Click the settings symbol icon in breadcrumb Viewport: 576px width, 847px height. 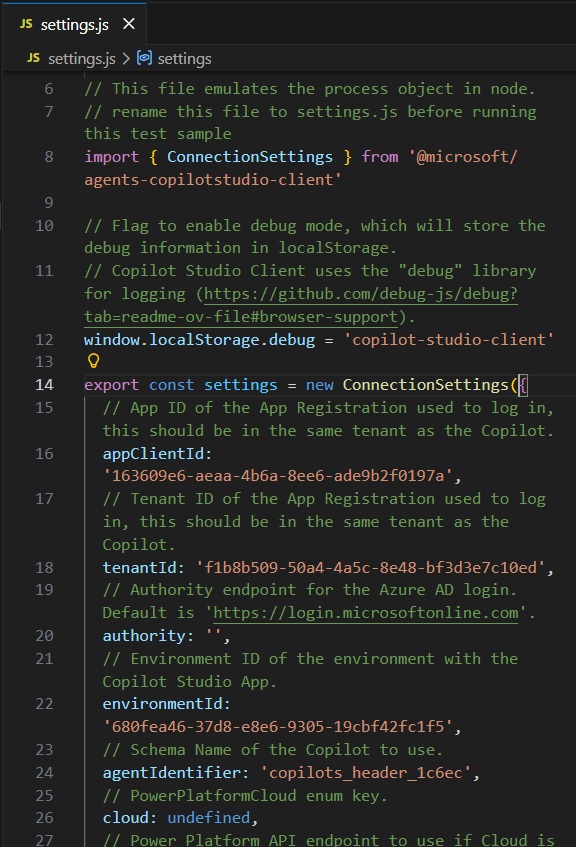[144, 58]
